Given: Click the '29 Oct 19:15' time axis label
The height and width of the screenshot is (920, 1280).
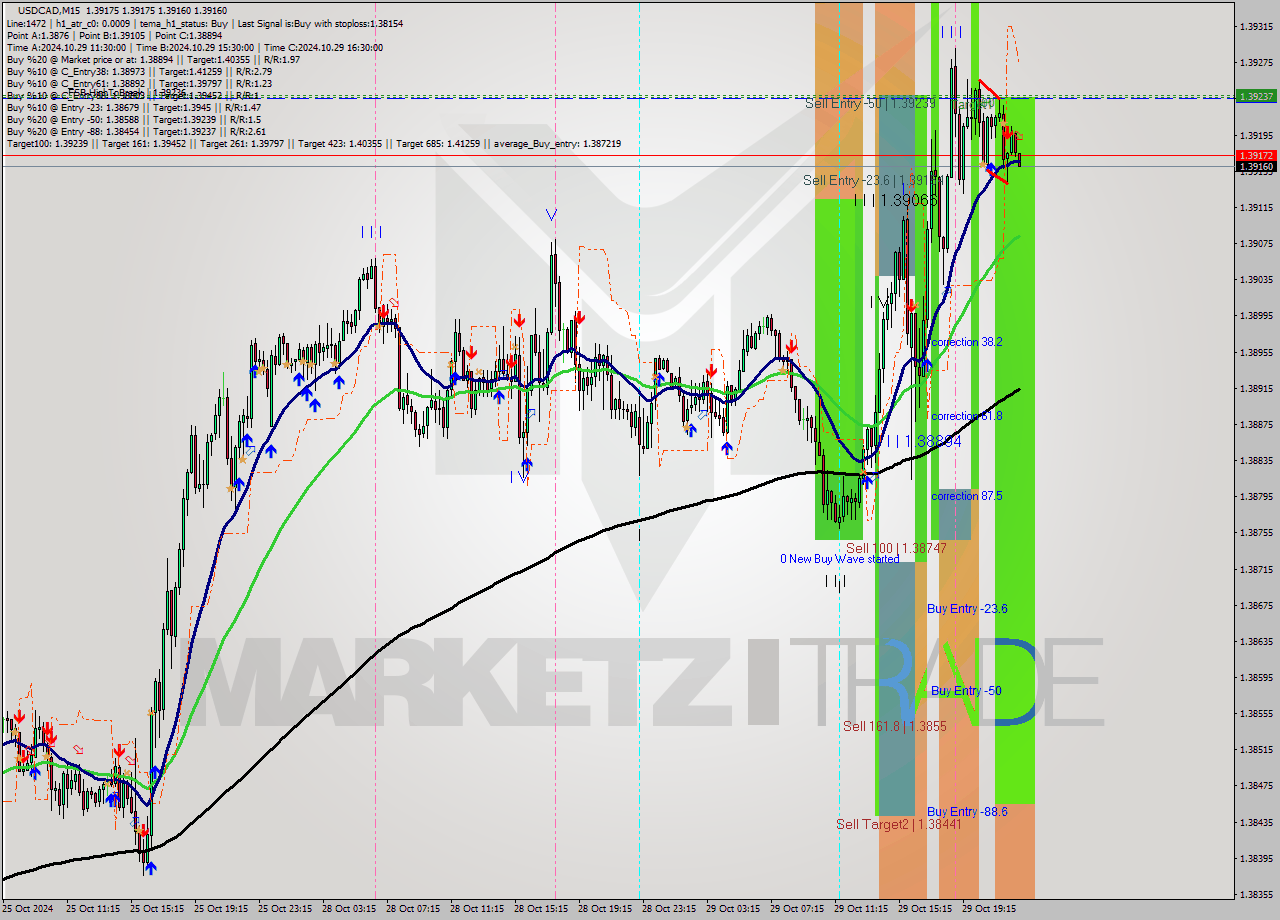Looking at the screenshot, I should 988,909.
